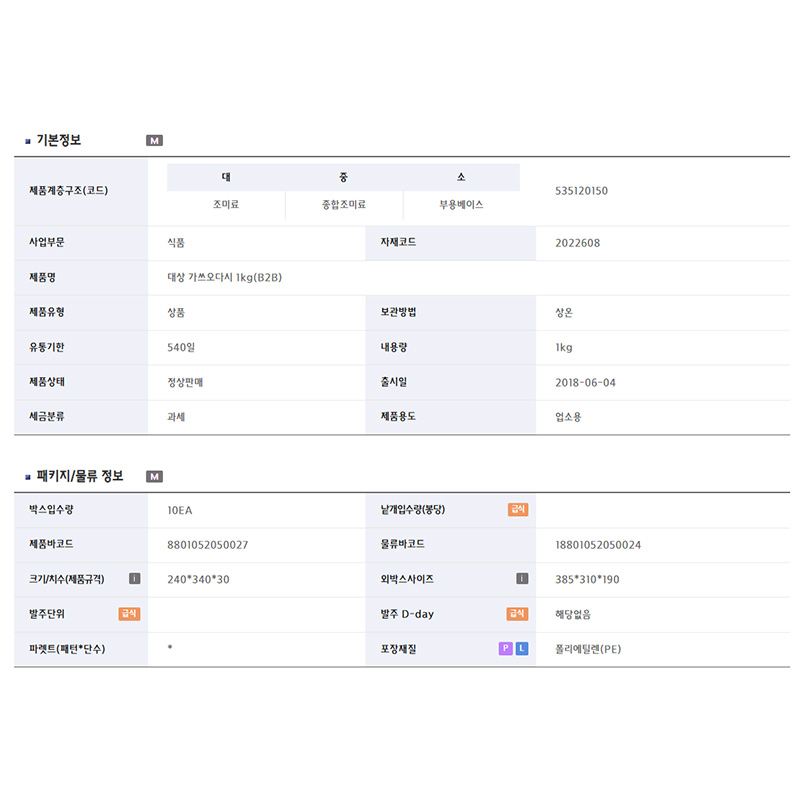Click the M badge beside 기본정보
800x800 pixels.
[154, 141]
